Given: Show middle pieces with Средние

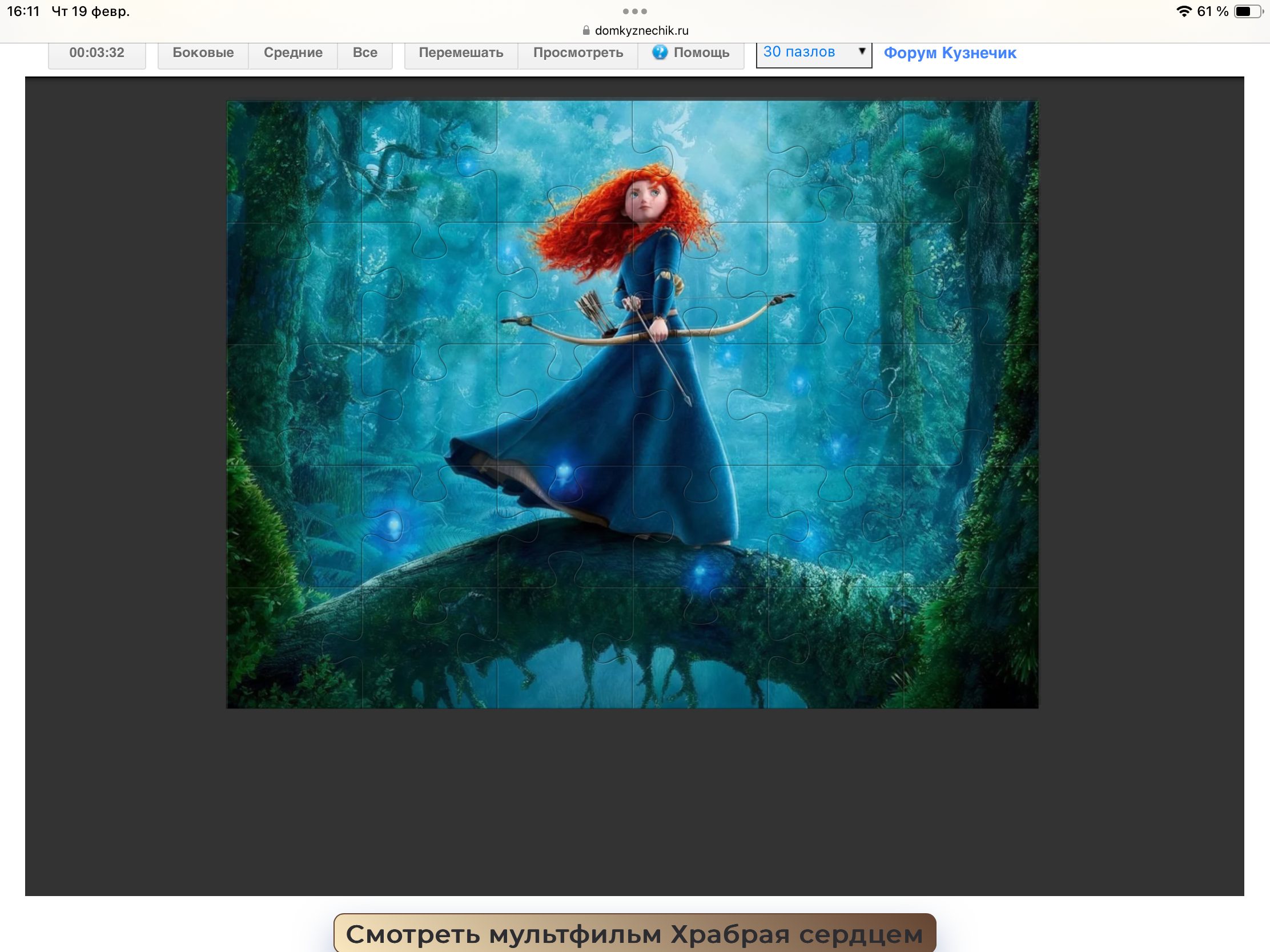Looking at the screenshot, I should pyautogui.click(x=293, y=53).
